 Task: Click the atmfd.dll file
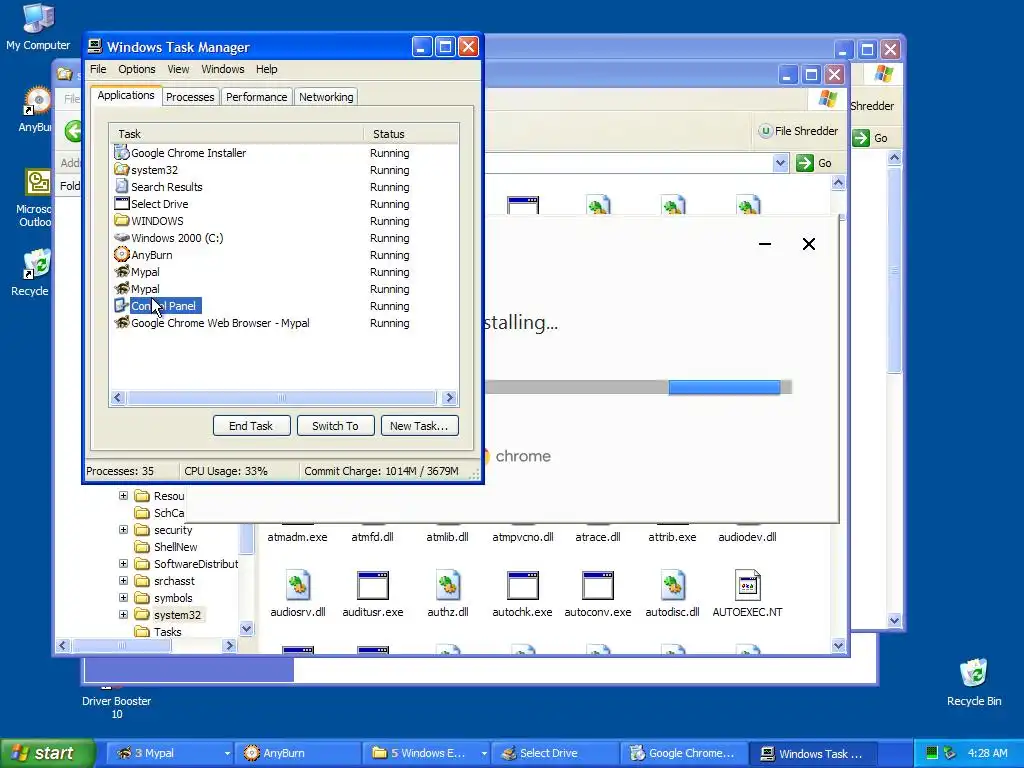pyautogui.click(x=372, y=537)
